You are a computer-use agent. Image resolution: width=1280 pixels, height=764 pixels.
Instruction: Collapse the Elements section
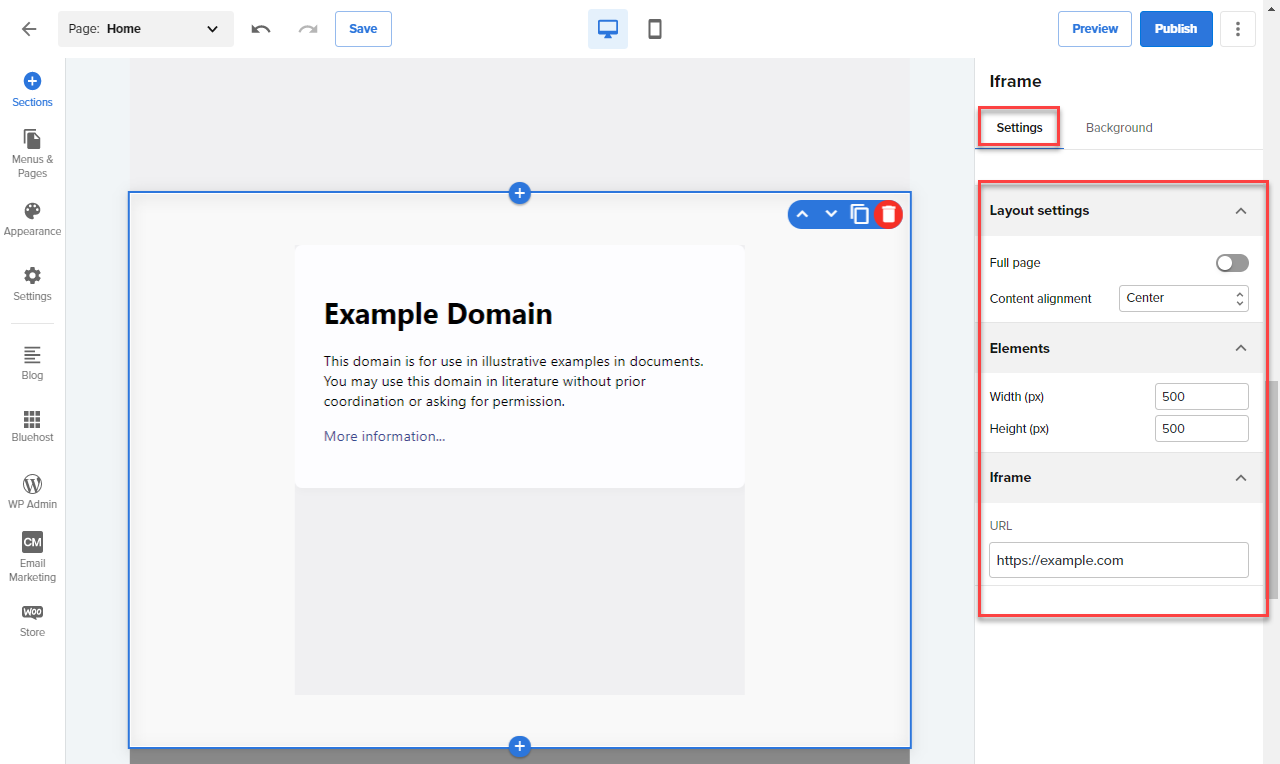(x=1241, y=348)
